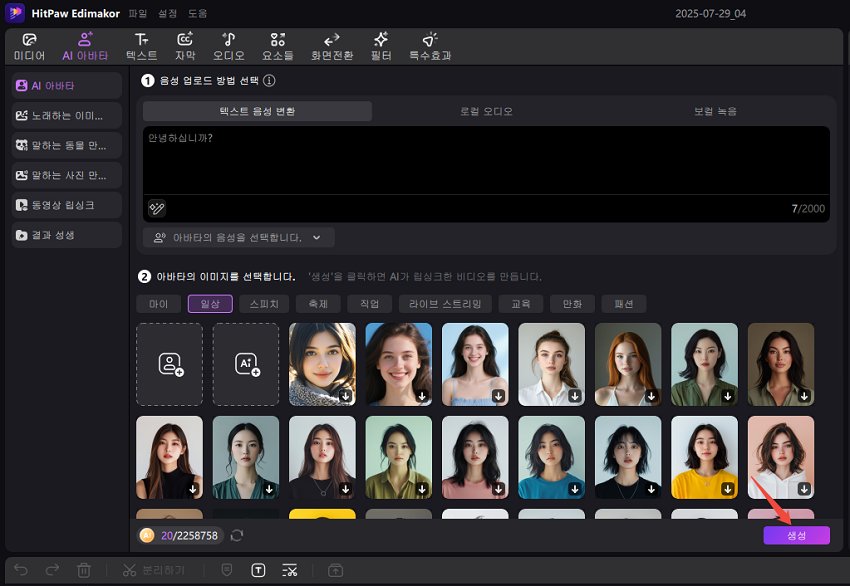The width and height of the screenshot is (850, 586).
Task: Click the purple 생성 generate button
Action: point(796,536)
